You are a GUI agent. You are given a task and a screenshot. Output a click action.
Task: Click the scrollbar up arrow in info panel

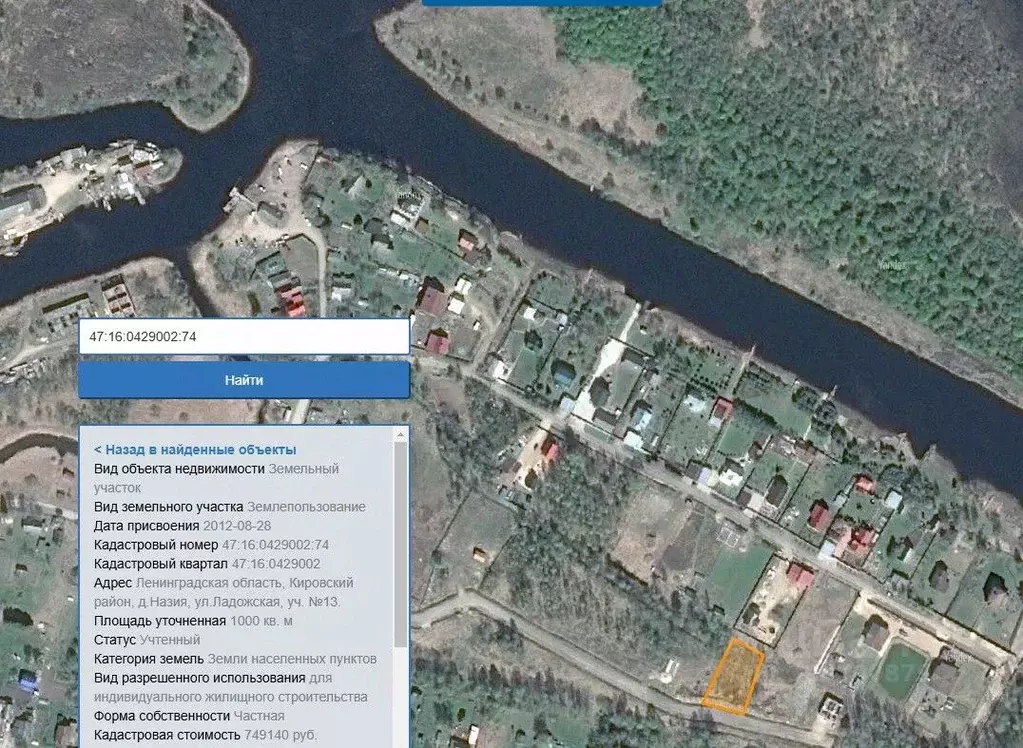(x=401, y=435)
